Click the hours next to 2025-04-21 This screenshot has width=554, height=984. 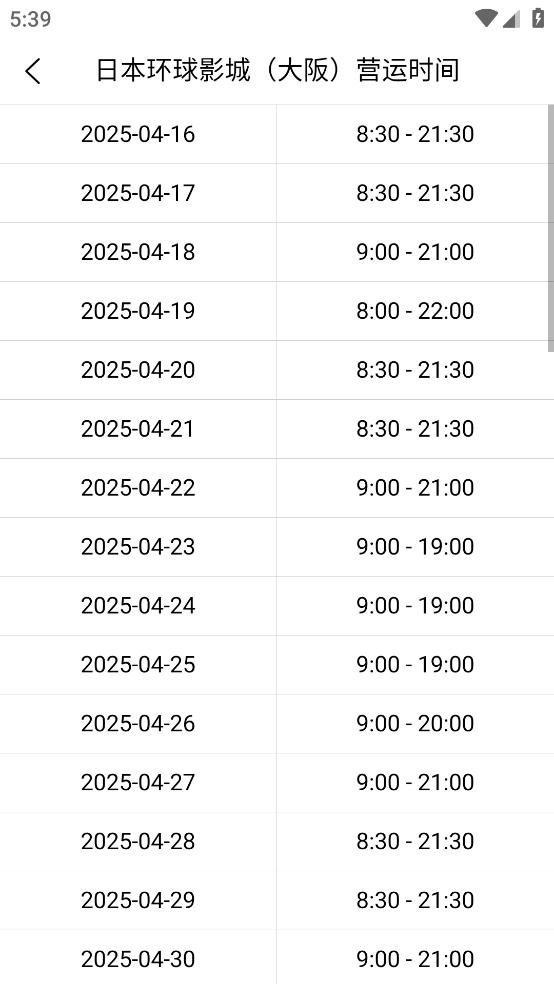point(415,429)
